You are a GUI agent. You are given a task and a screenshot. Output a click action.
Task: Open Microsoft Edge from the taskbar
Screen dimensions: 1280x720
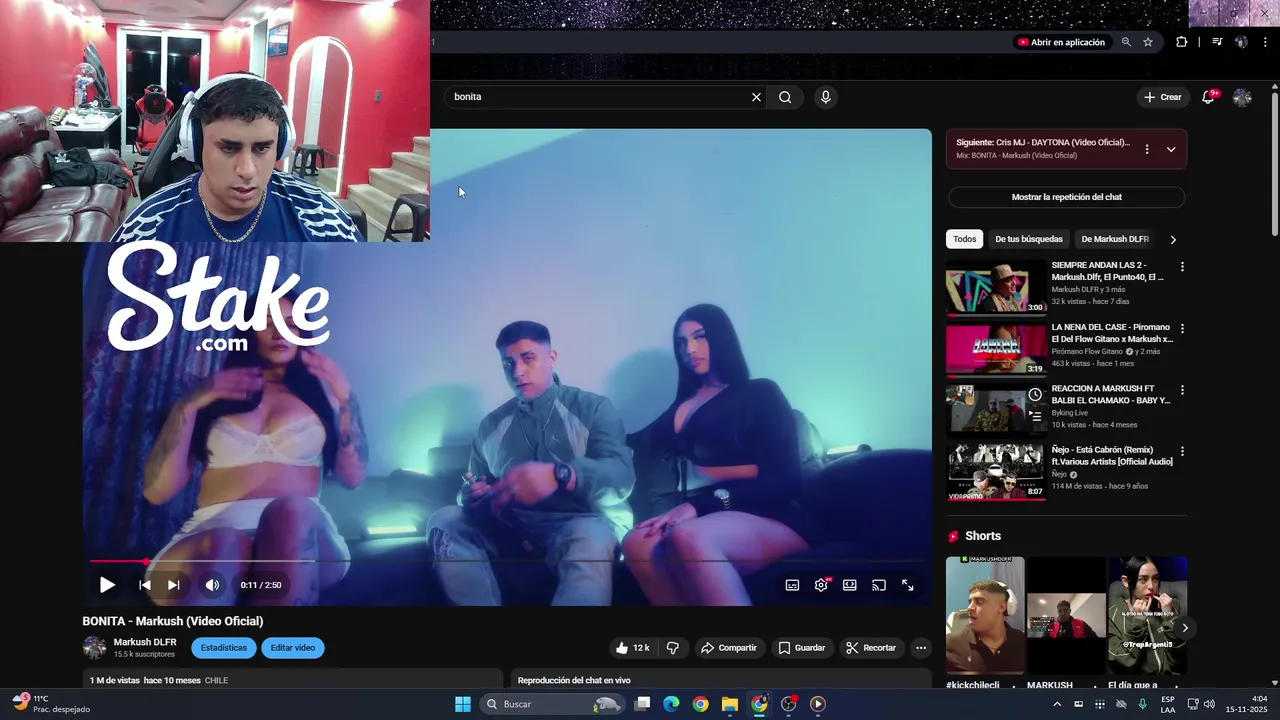(x=671, y=704)
